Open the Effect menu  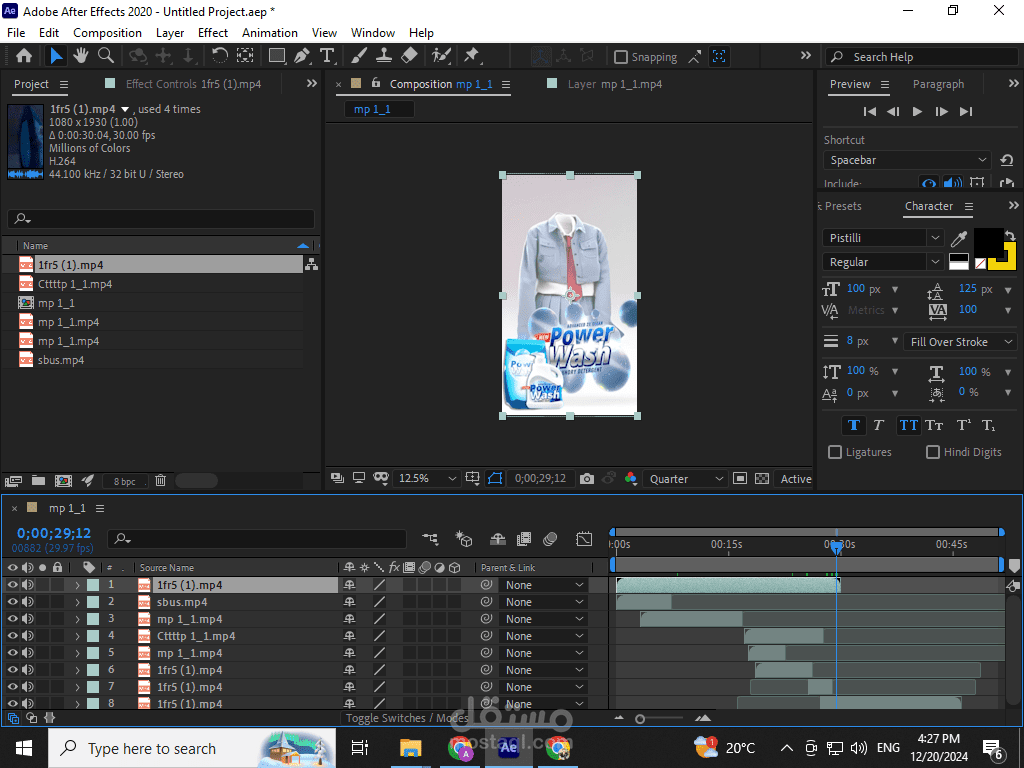[213, 33]
